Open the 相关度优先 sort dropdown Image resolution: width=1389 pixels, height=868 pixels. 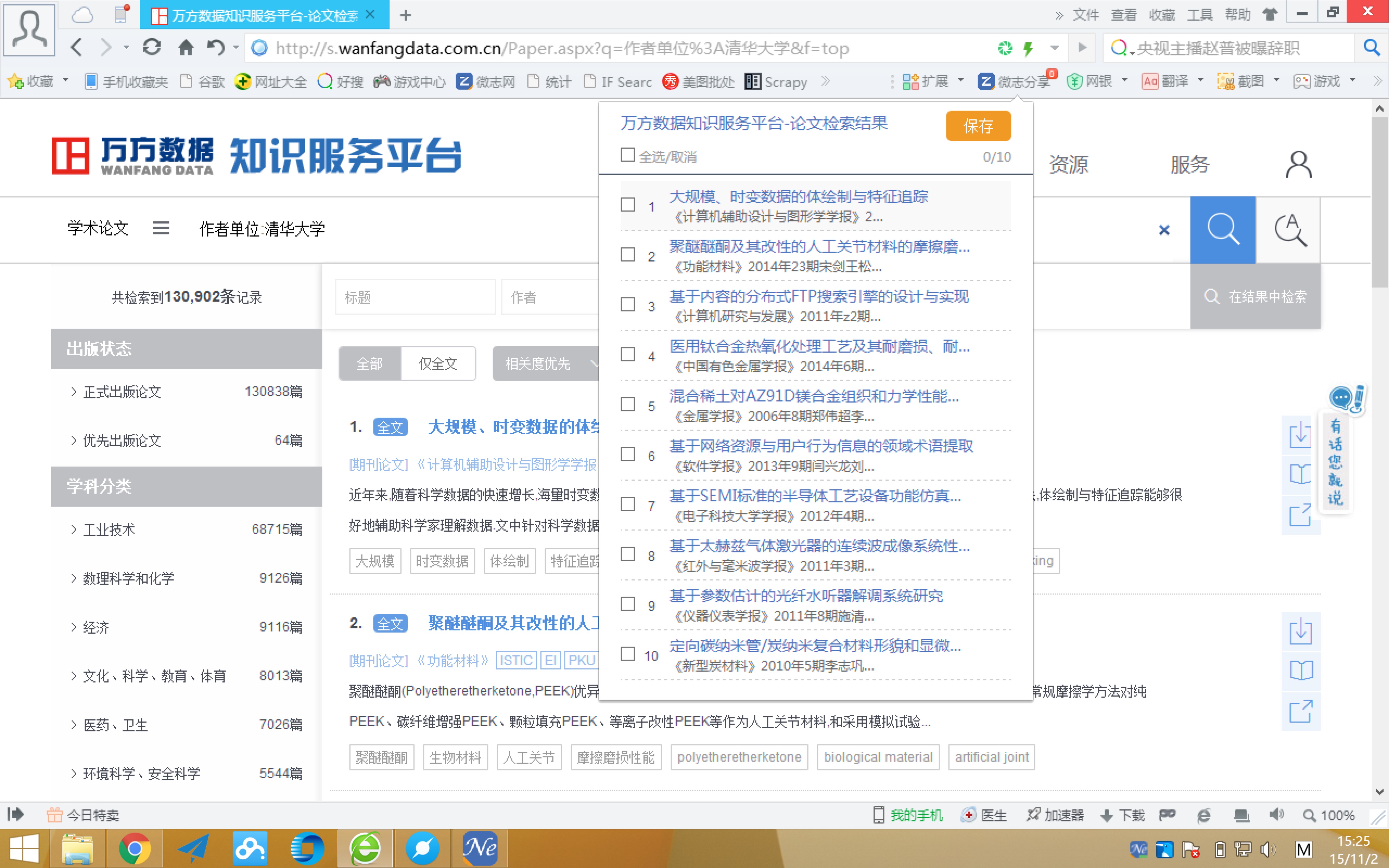tap(545, 363)
